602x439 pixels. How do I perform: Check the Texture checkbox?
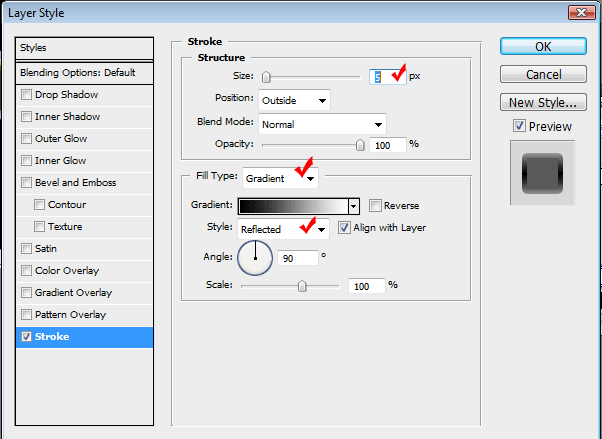click(x=39, y=226)
